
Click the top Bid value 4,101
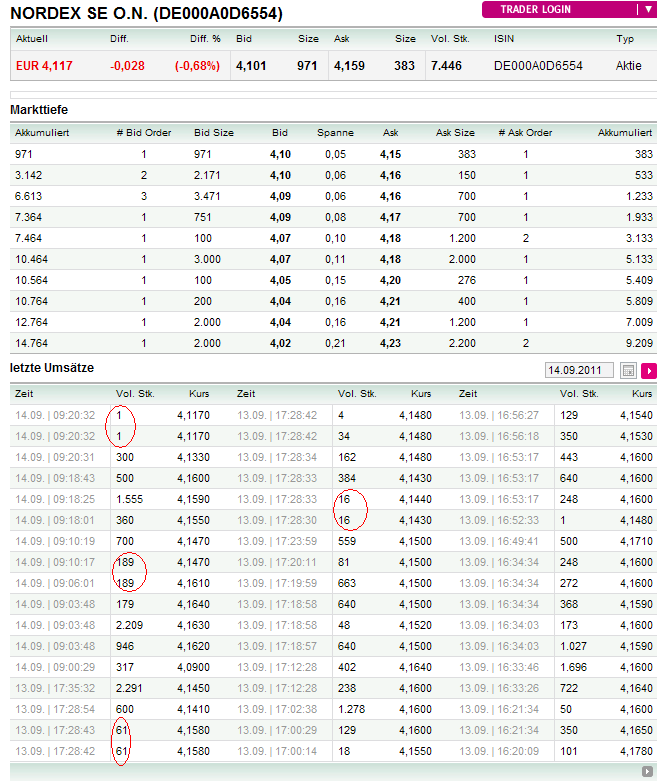251,66
